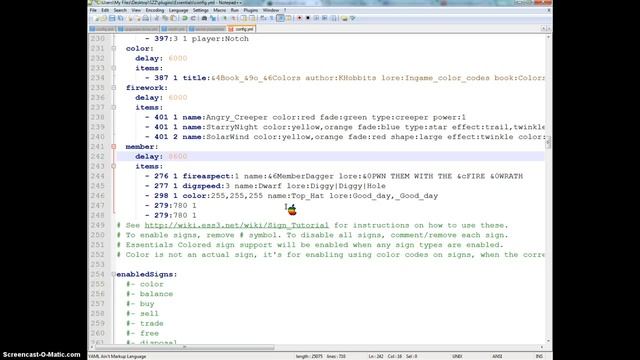
Task: Collapse items: fold marker at line 243
Action: 114,166
